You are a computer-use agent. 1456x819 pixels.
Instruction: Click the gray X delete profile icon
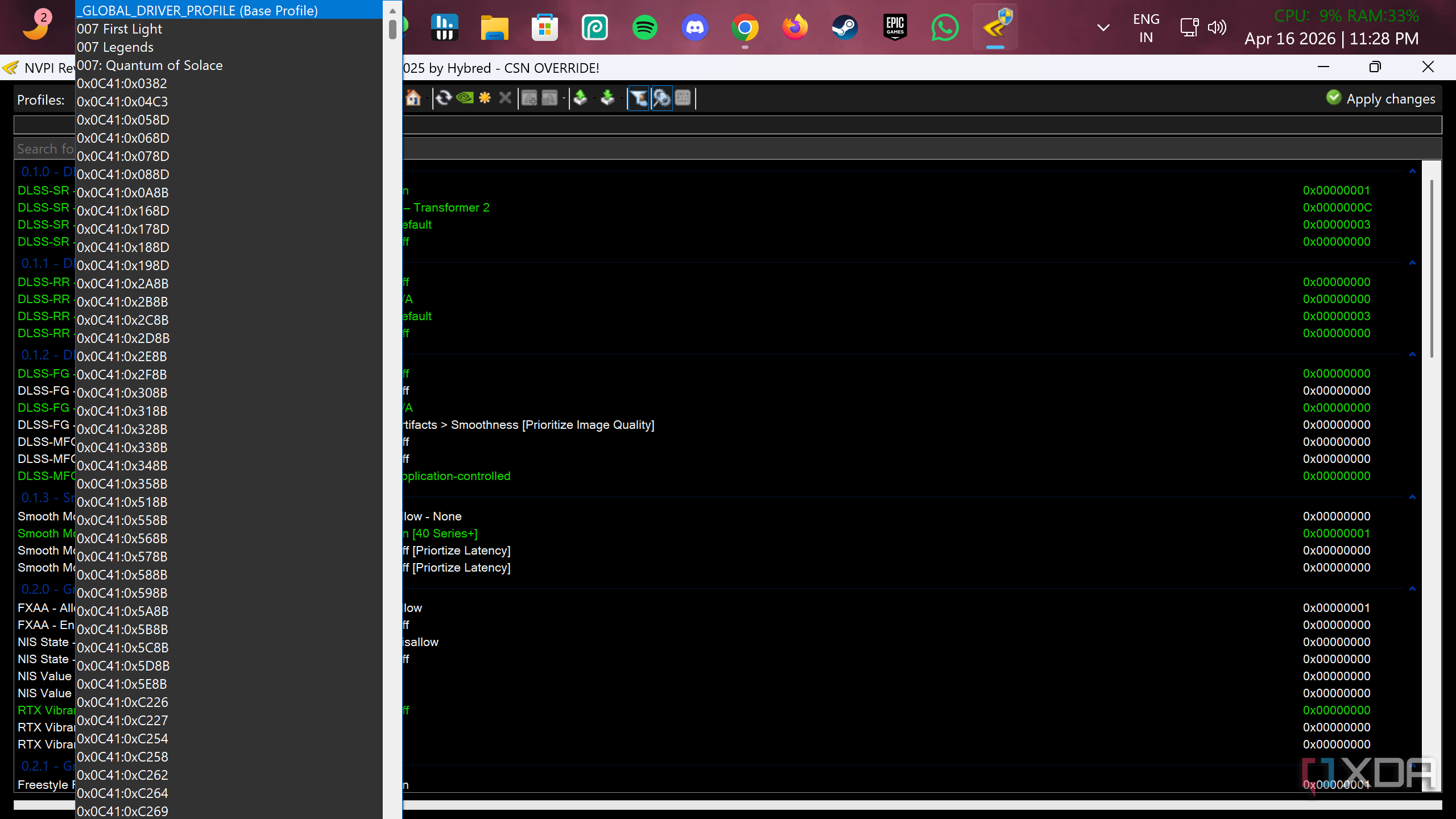[x=505, y=98]
